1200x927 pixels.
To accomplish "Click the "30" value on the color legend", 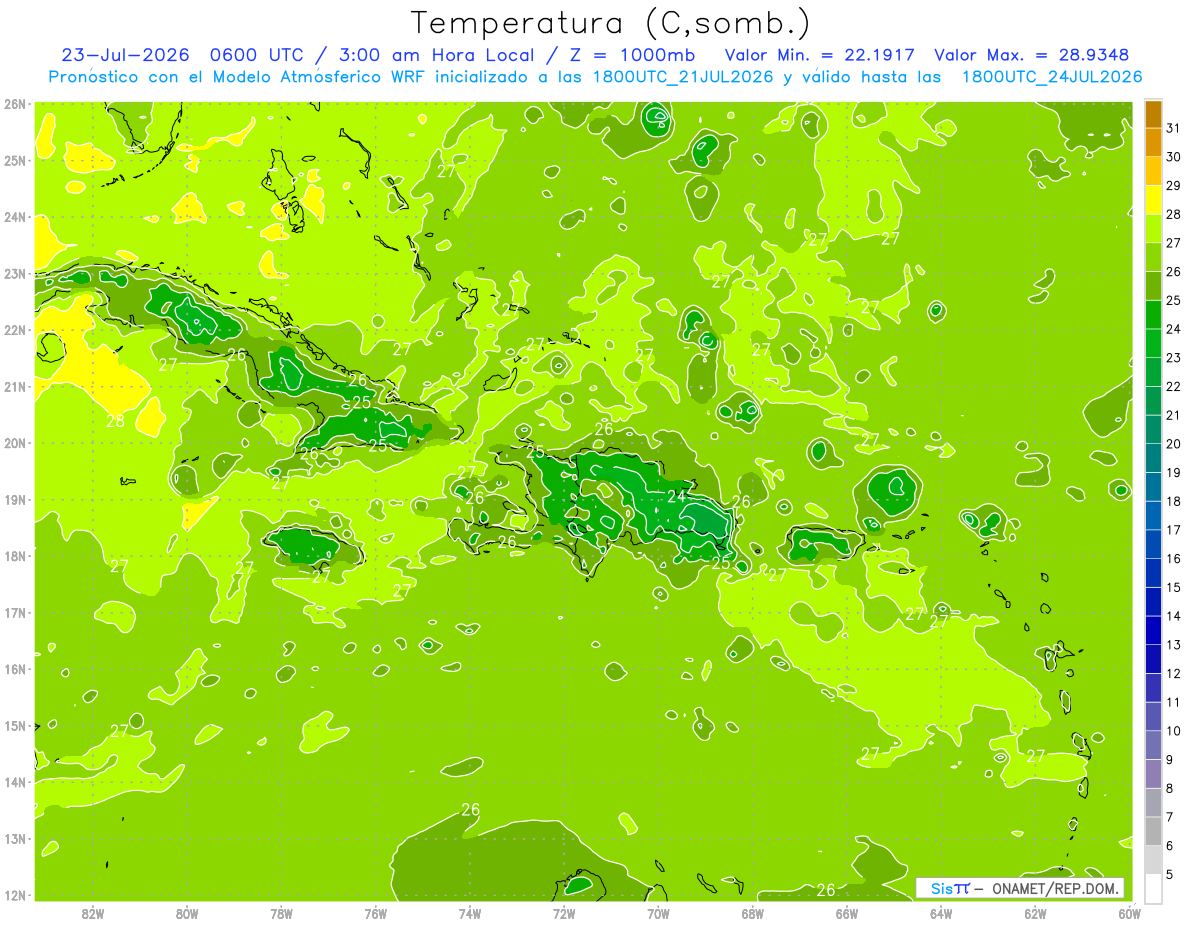I will 1174,157.
